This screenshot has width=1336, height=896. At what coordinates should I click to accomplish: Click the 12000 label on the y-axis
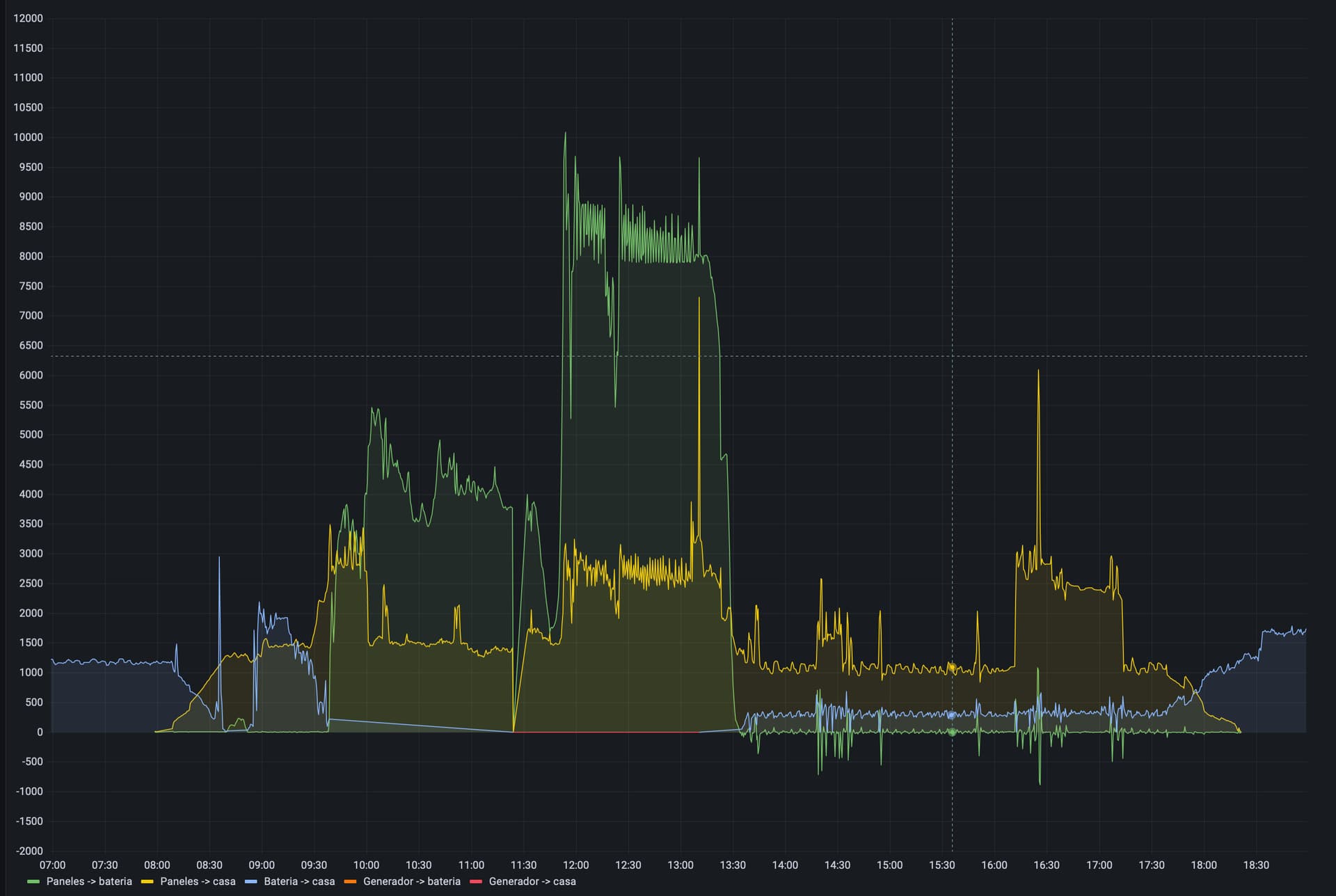(28, 19)
